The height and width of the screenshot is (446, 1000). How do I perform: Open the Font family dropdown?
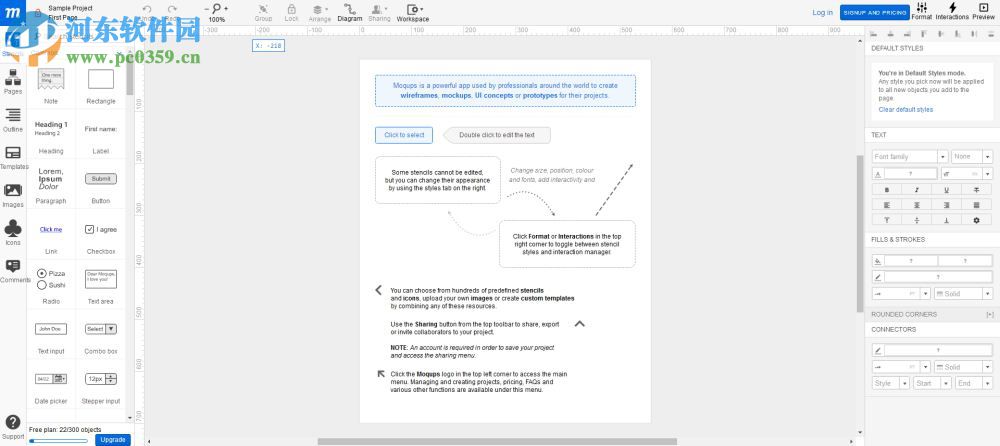click(x=909, y=156)
